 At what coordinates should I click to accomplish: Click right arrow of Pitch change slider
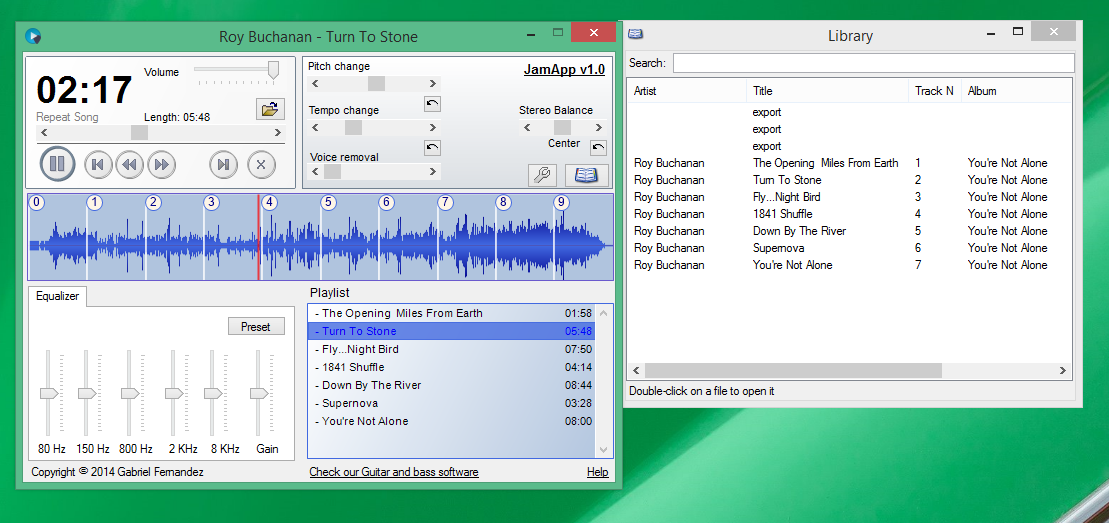pyautogui.click(x=433, y=84)
